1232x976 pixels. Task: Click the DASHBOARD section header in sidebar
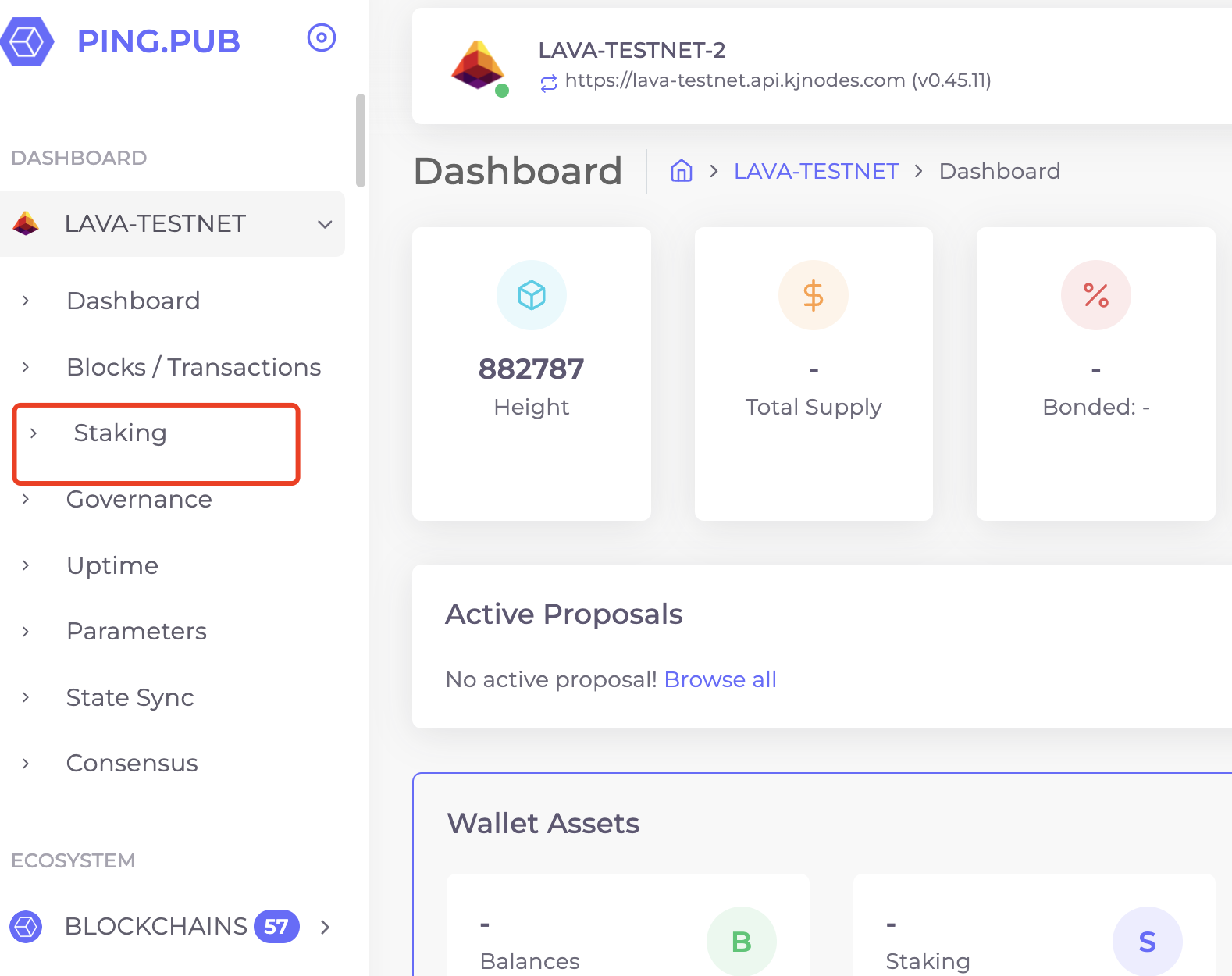pos(79,158)
